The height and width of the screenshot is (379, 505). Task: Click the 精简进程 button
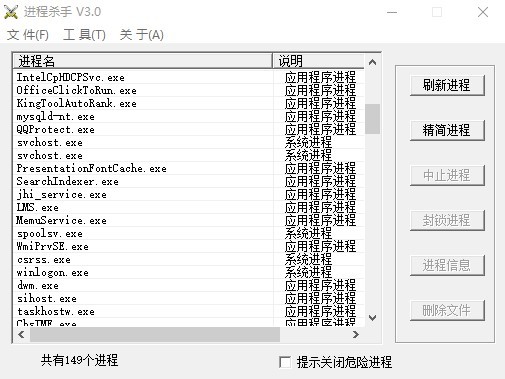tap(447, 130)
